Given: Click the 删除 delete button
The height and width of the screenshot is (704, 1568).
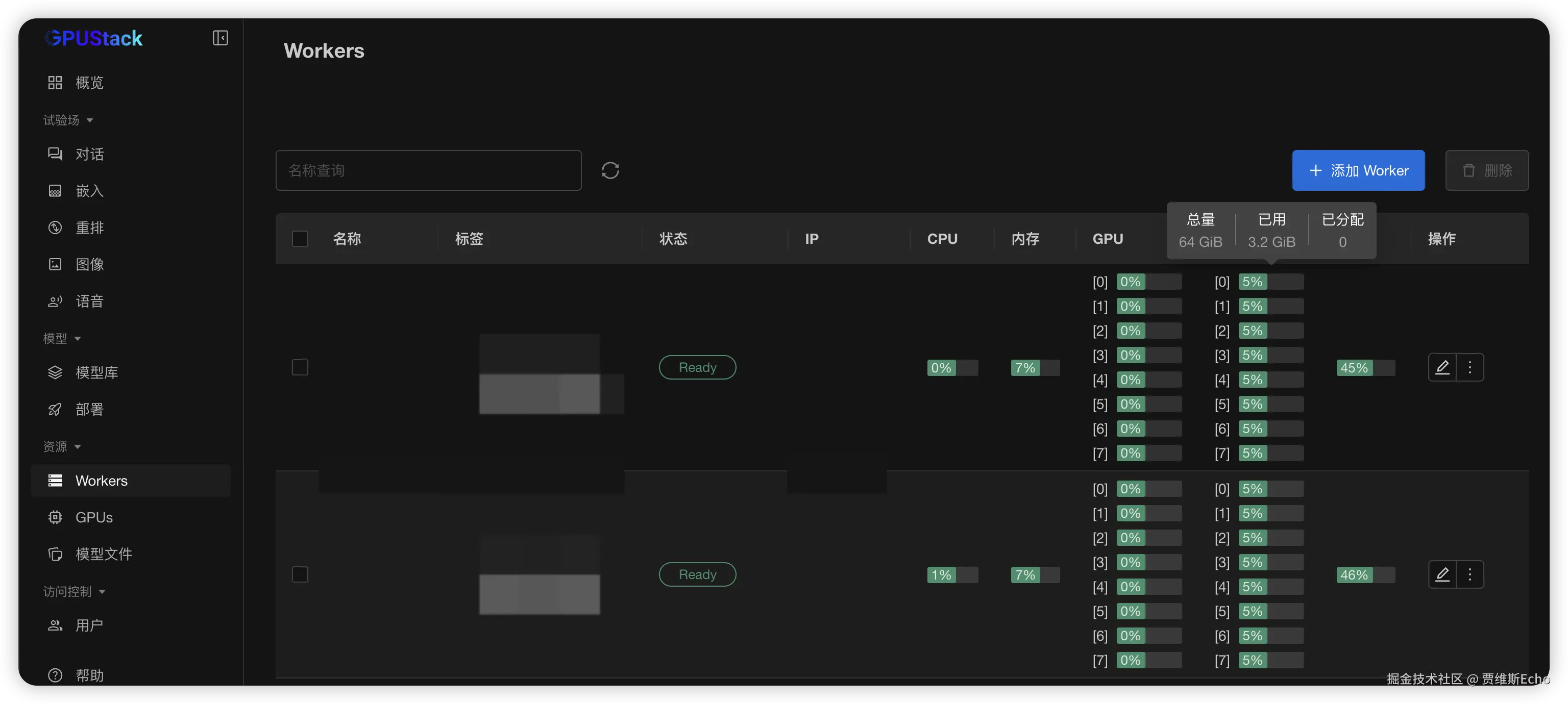Looking at the screenshot, I should pyautogui.click(x=1486, y=170).
